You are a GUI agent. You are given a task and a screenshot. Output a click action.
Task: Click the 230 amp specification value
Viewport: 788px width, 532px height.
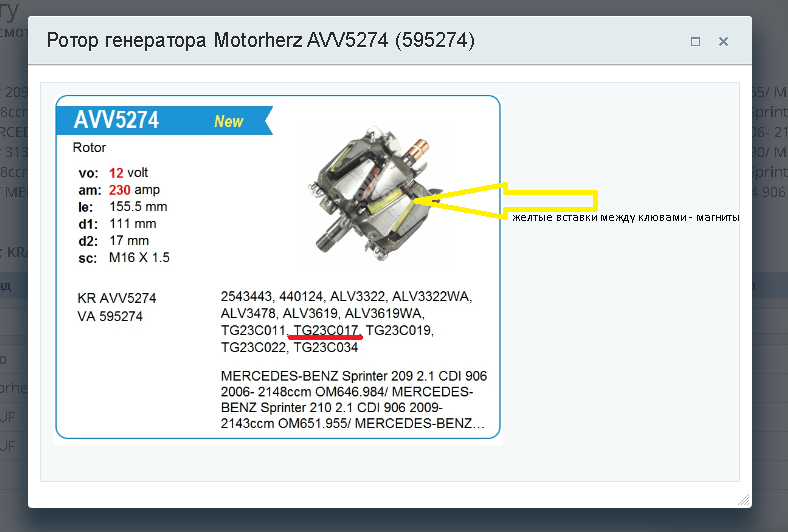click(134, 190)
